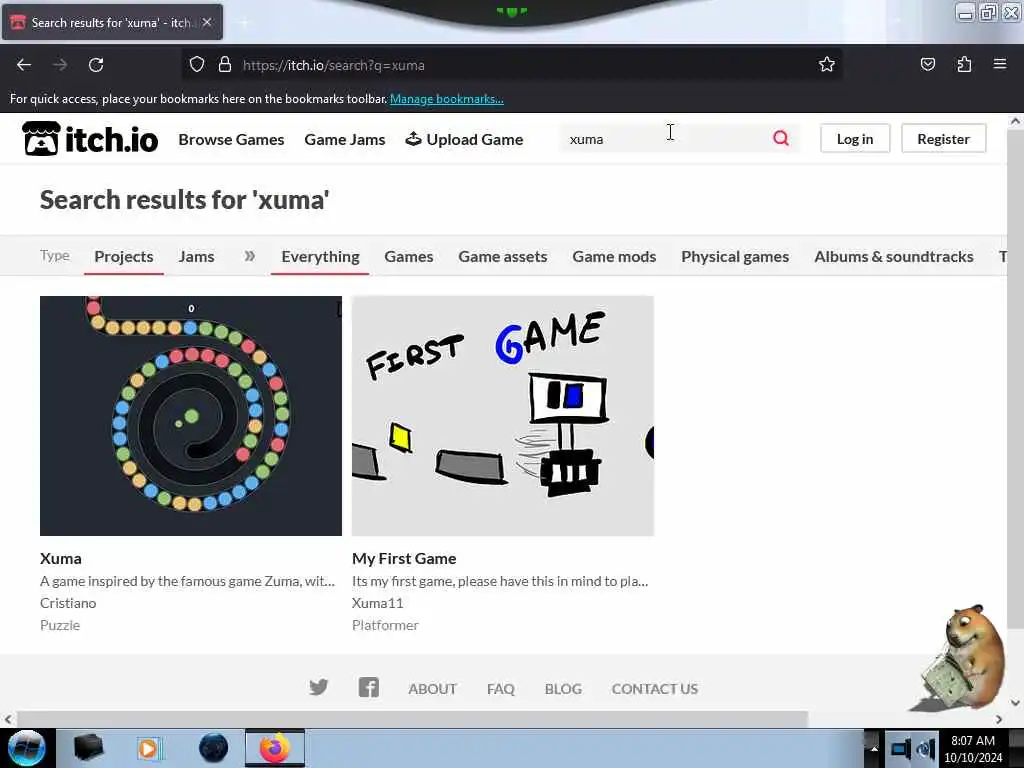This screenshot has width=1024, height=768.
Task: Open Browse Games in the navigation
Action: coord(231,139)
